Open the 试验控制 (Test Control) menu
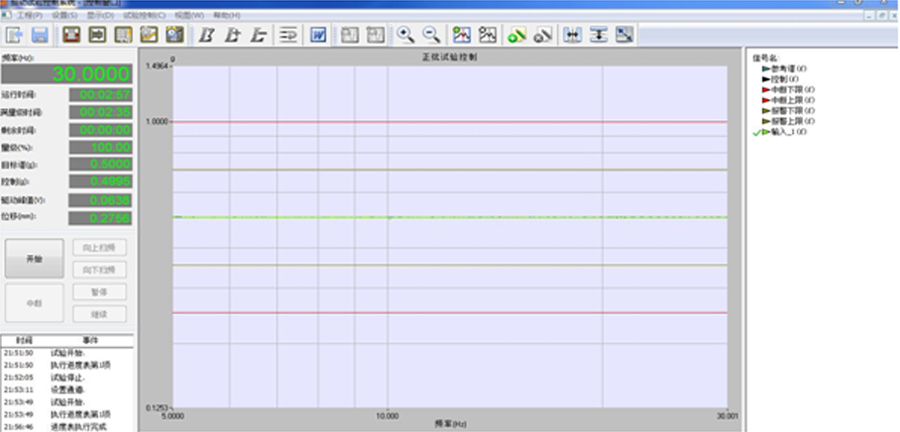The image size is (900, 432). point(144,16)
